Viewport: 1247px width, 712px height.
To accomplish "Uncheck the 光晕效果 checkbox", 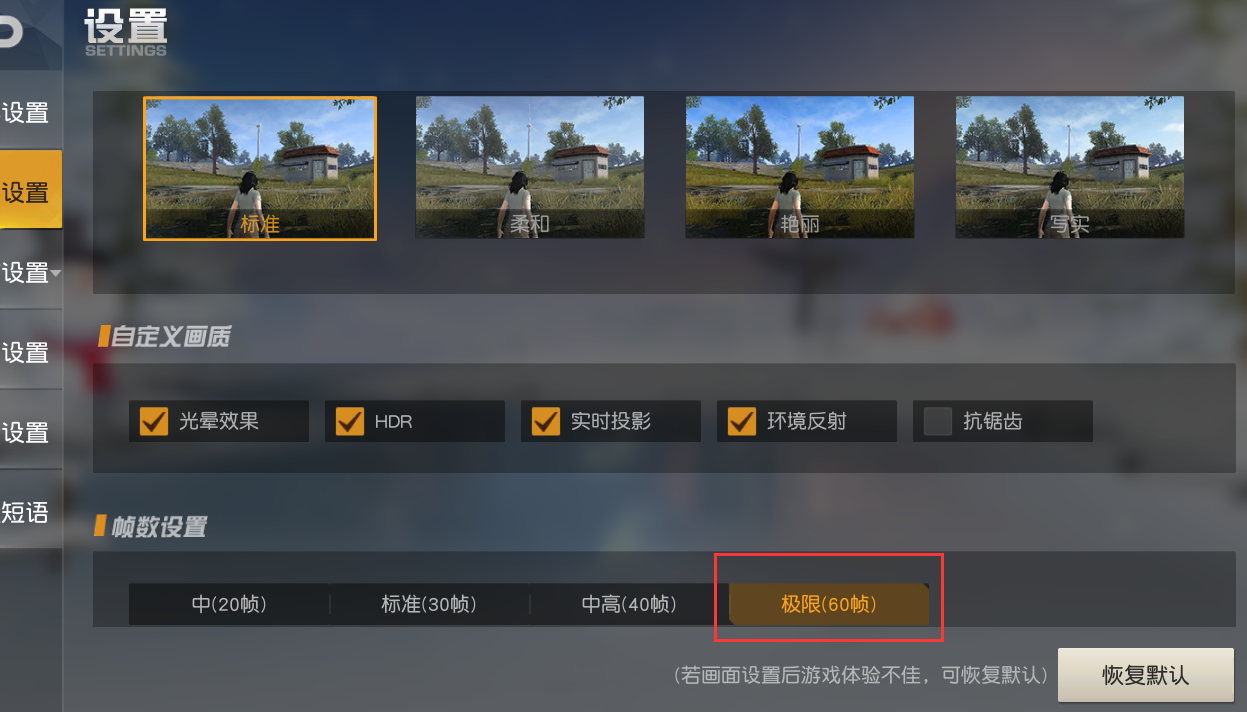I will click(x=153, y=421).
